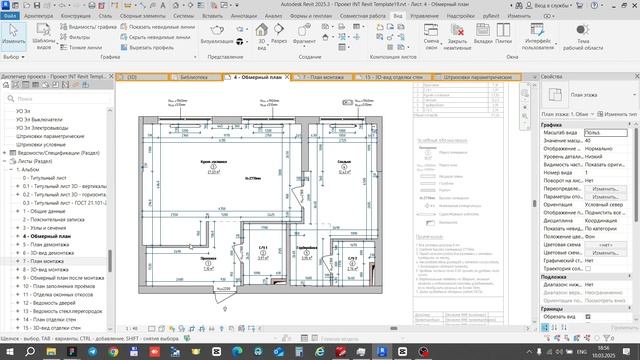Collapse the Графика properties section
This screenshot has height=360, width=640.
pyautogui.click(x=629, y=124)
